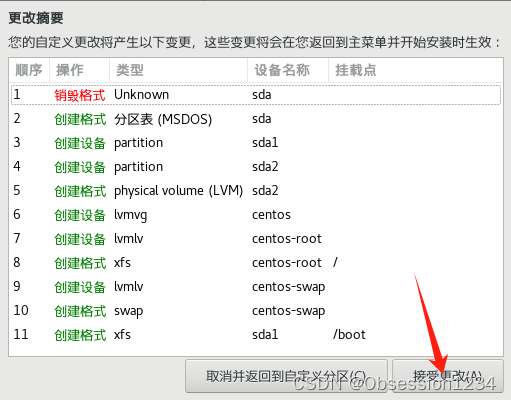Select row 10 创建格式 swap
Screen dimensions: 511x400
[x=256, y=311]
